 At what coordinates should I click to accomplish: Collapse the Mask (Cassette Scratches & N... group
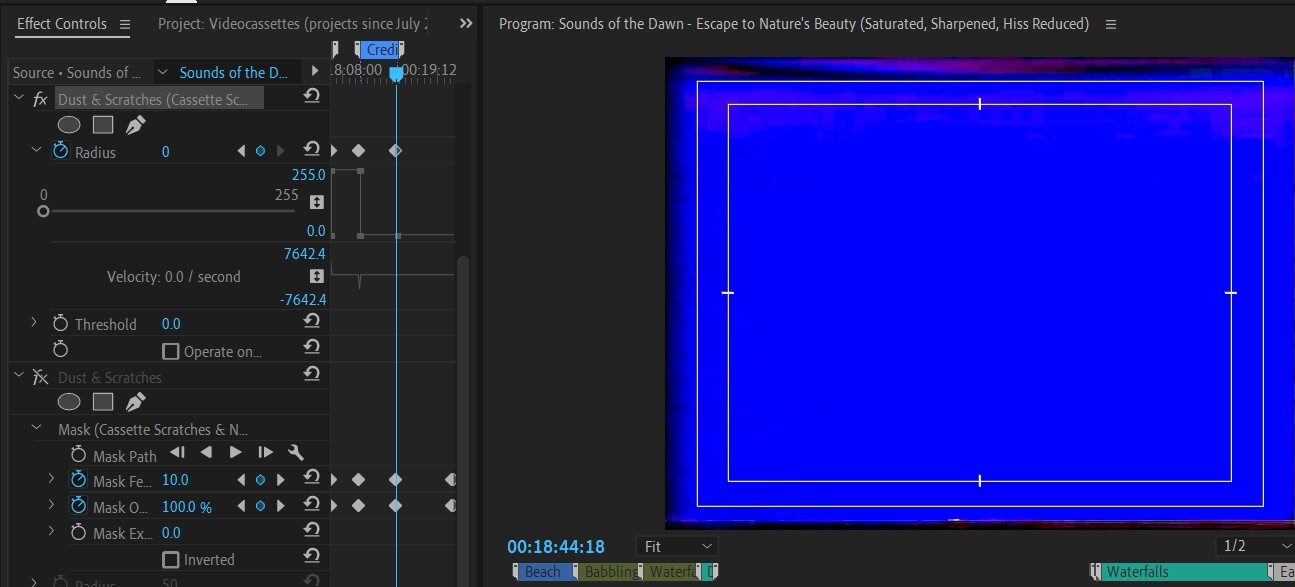(x=36, y=428)
